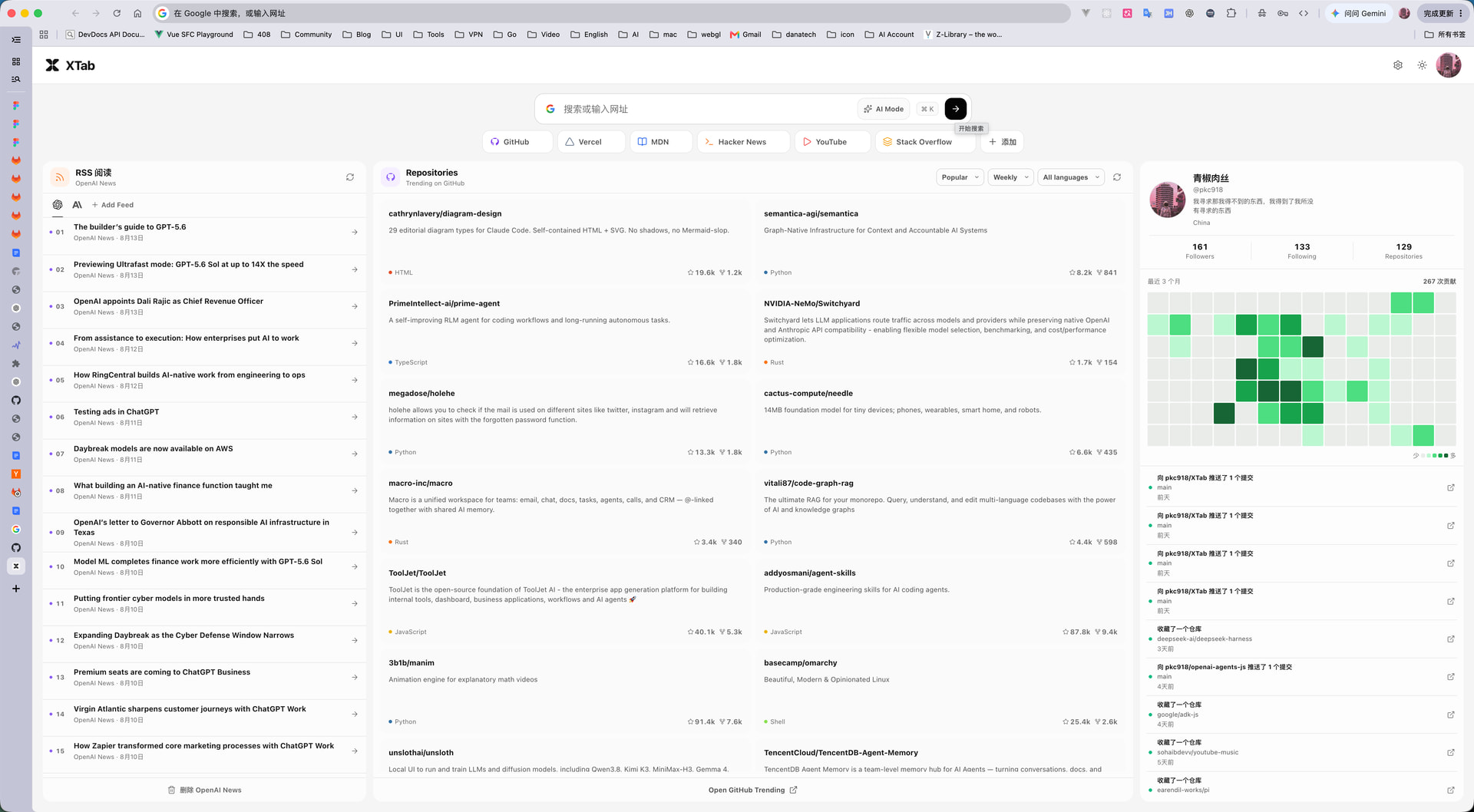Open the webgl bookmarks folder
The image size is (1474, 812).
704,35
